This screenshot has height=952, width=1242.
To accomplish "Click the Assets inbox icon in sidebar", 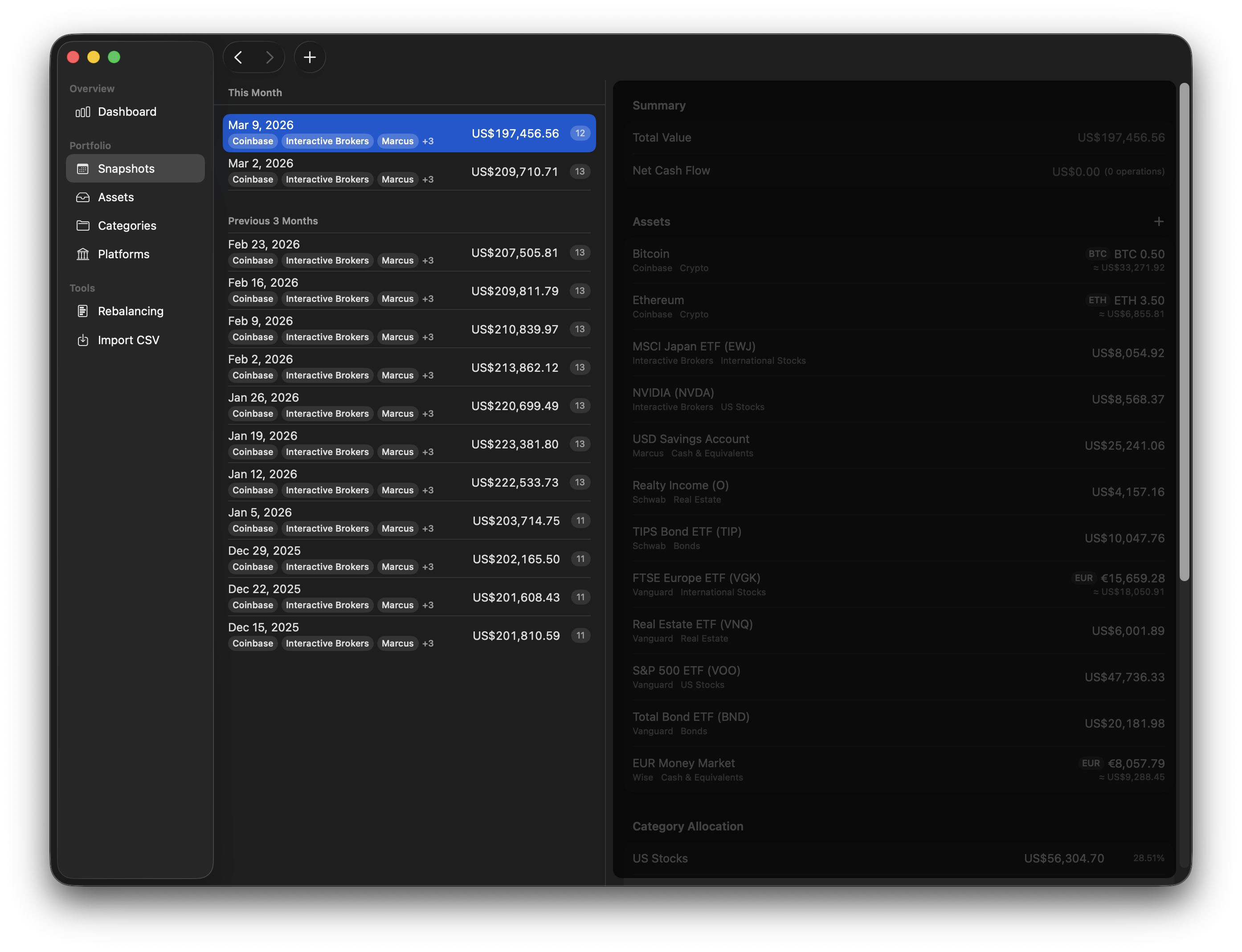I will coord(83,197).
